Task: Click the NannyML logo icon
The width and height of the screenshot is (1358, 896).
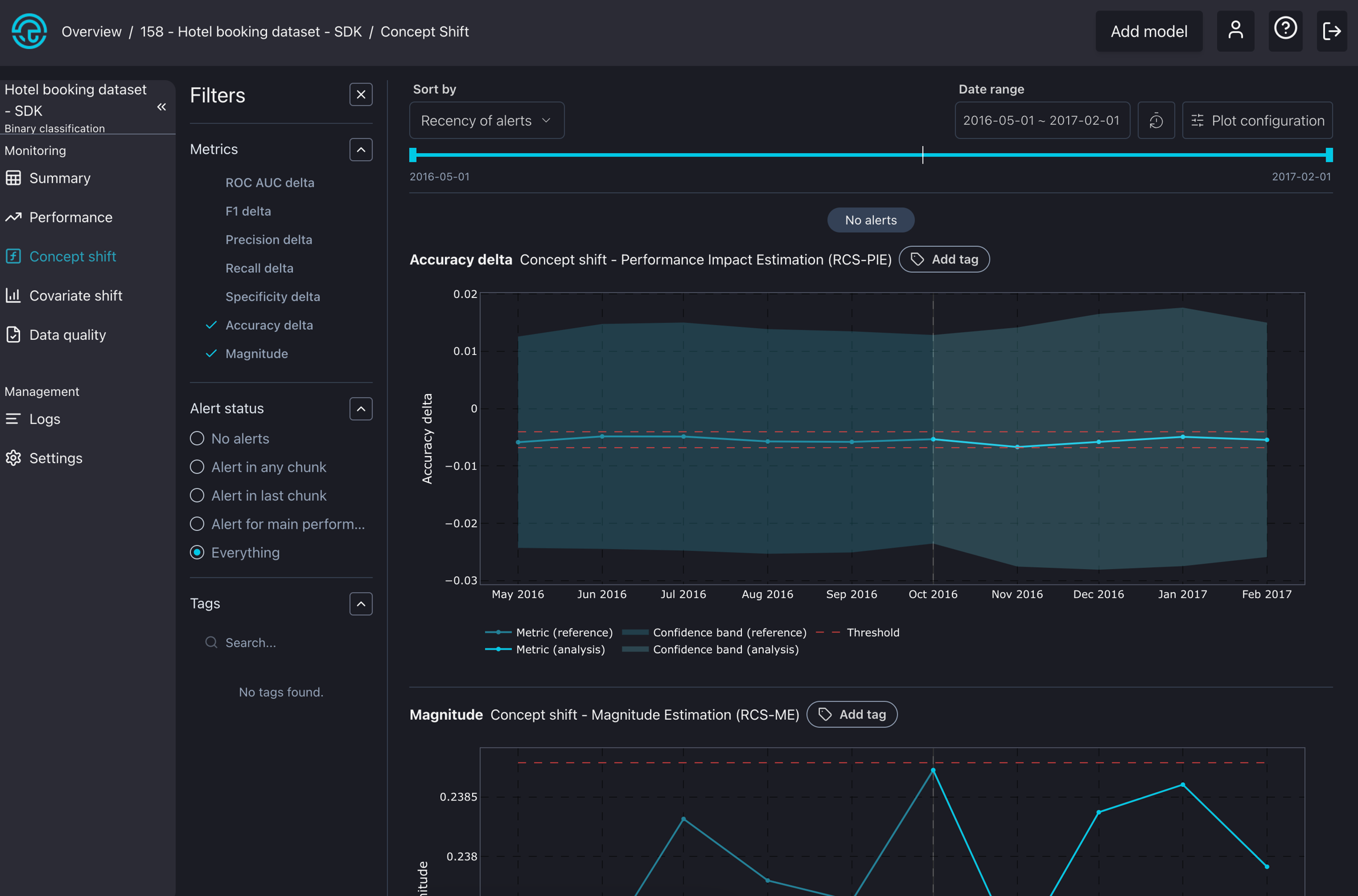Action: coord(29,31)
